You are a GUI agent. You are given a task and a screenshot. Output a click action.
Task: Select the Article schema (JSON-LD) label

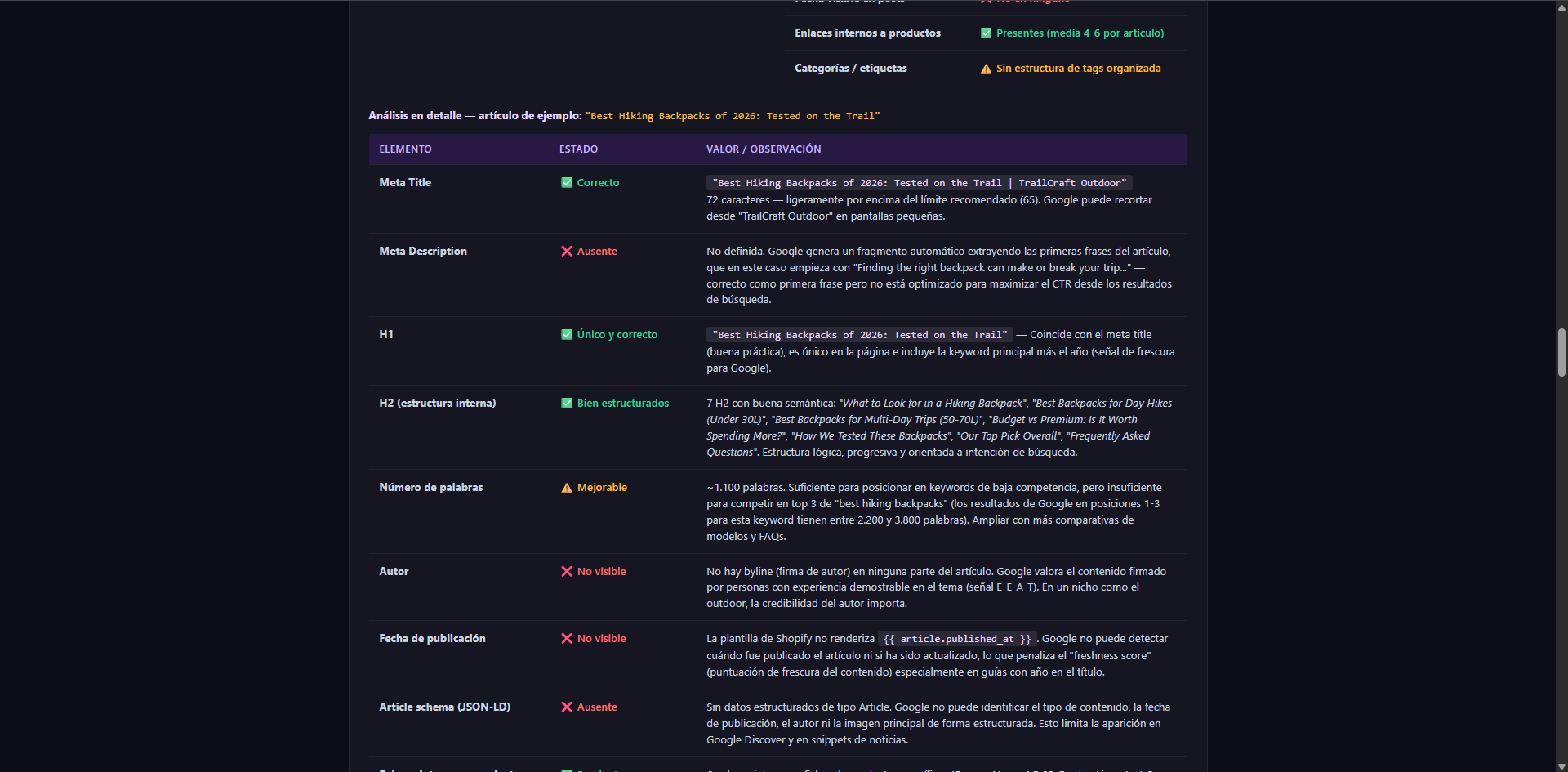coord(444,707)
